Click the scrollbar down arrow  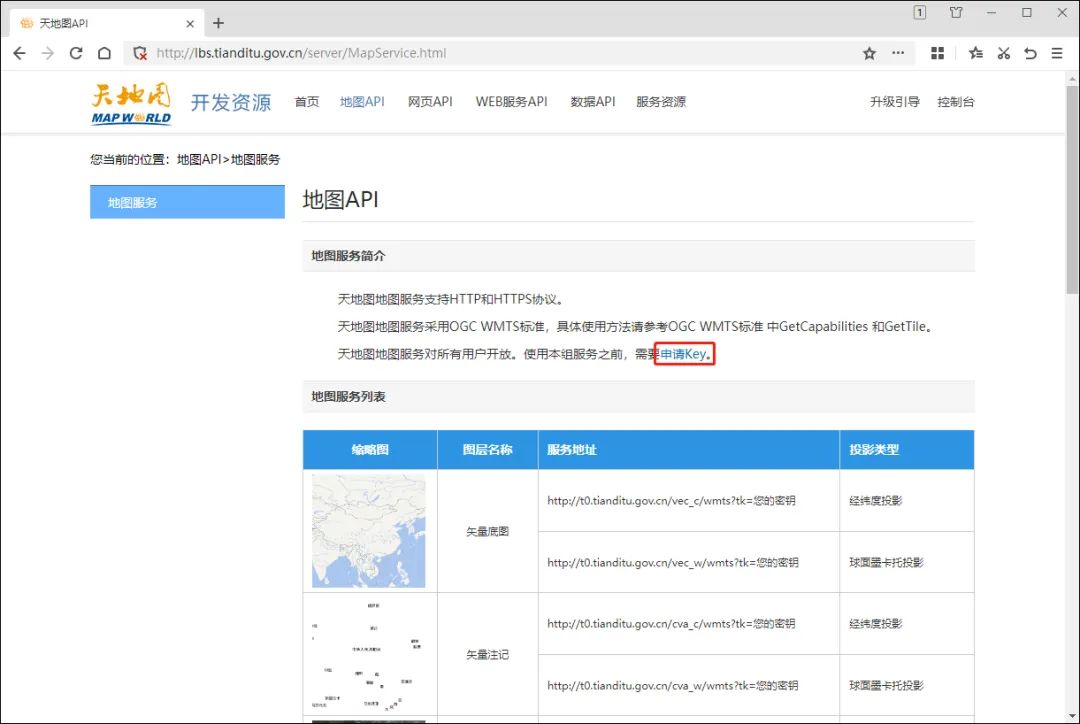(1072, 716)
